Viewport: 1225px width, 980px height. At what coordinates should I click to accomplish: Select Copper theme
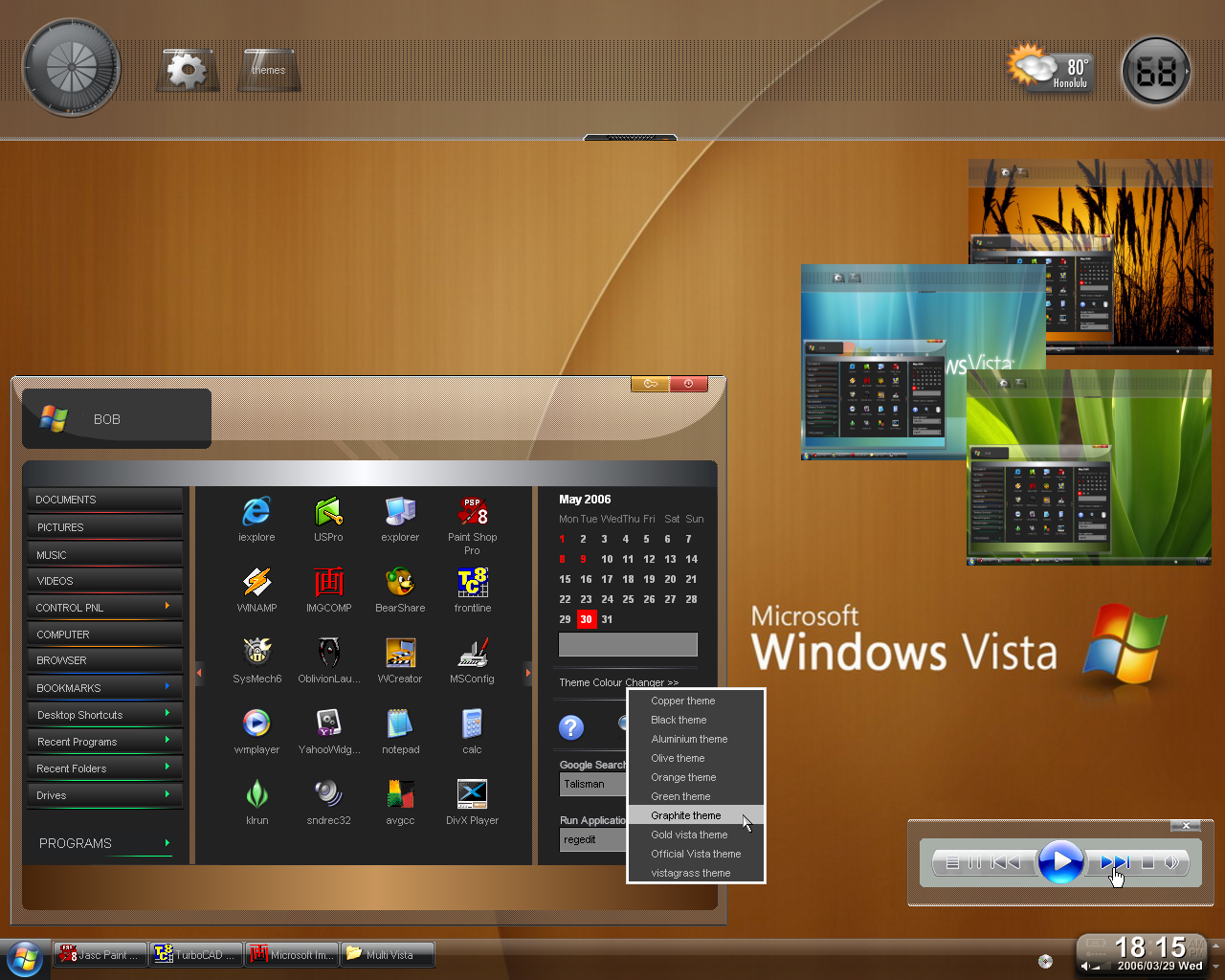tap(696, 701)
